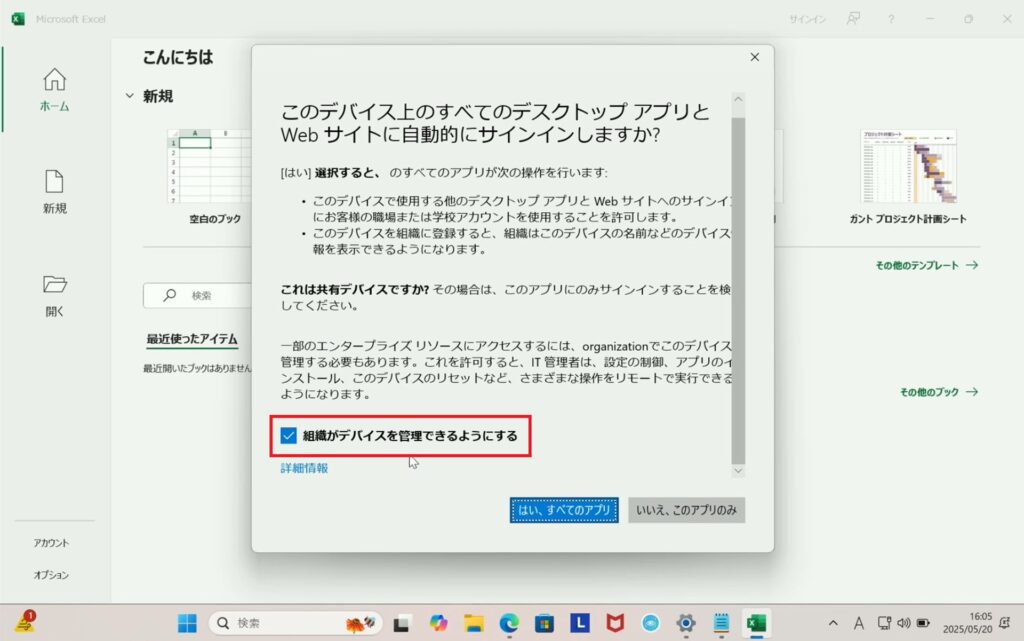This screenshot has width=1024, height=641.
Task: Click dialog scrollbar down arrow
Action: [738, 471]
